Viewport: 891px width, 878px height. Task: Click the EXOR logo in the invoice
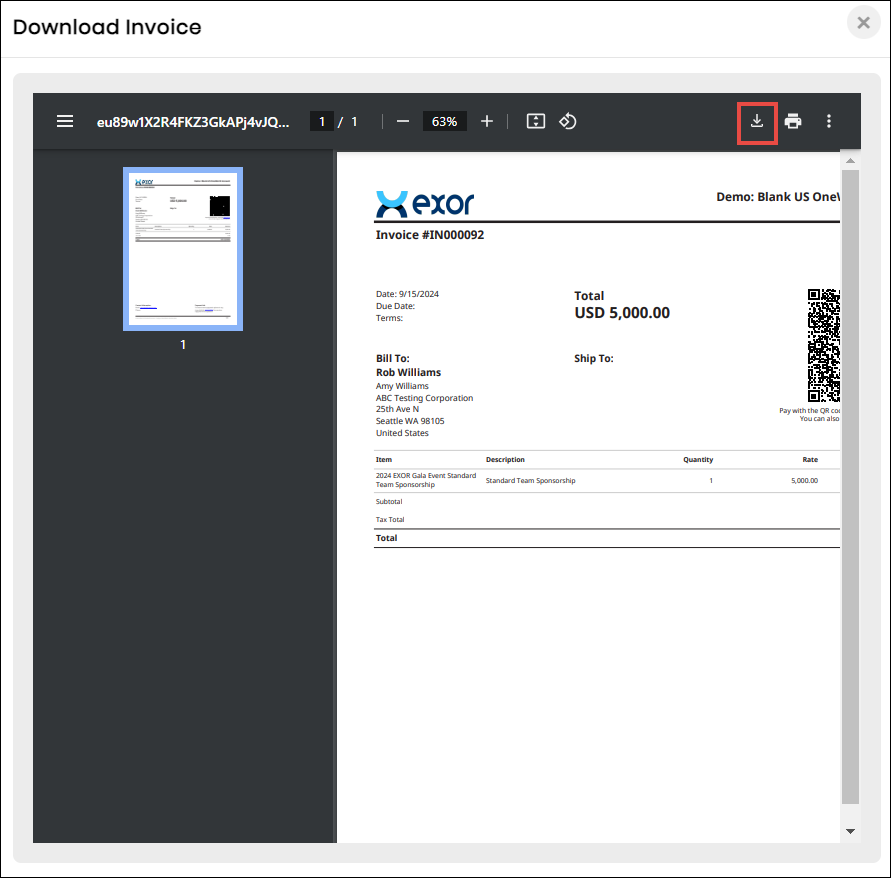424,204
